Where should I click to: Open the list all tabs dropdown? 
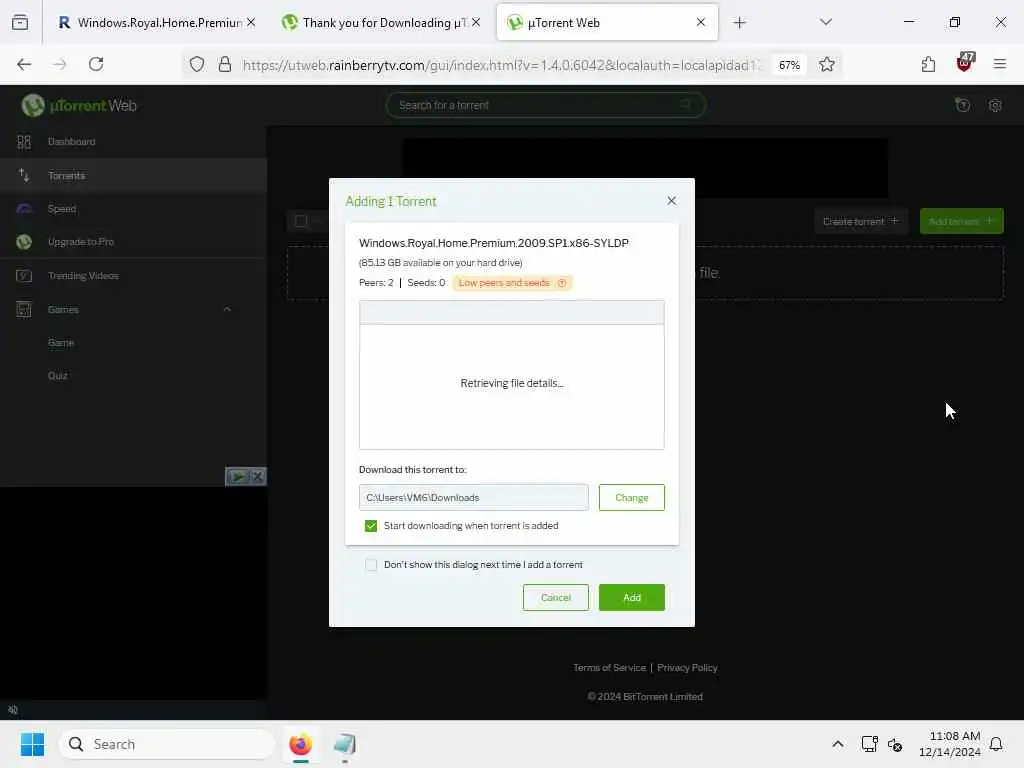tap(825, 22)
